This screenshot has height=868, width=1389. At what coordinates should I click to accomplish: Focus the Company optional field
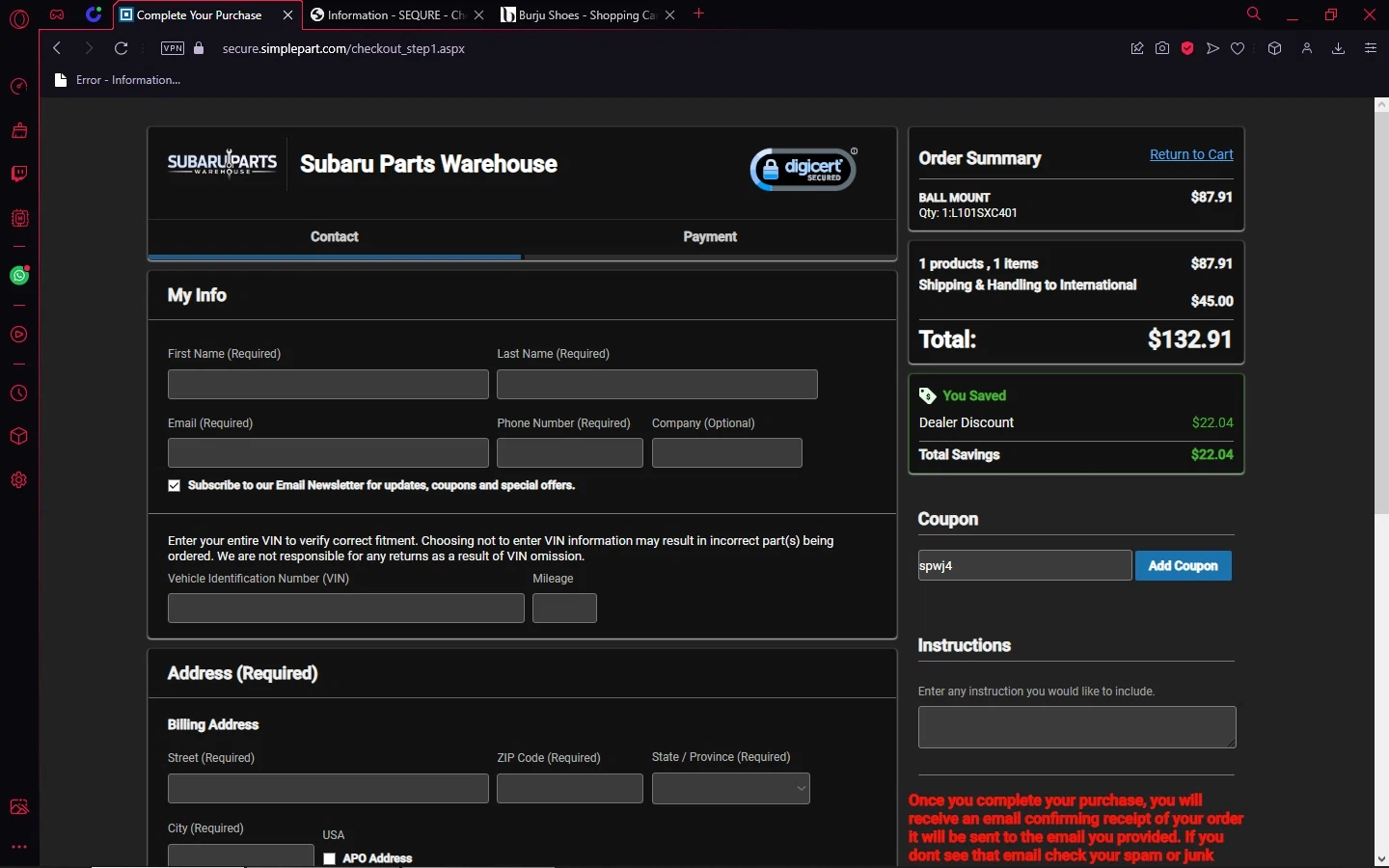coord(727,453)
